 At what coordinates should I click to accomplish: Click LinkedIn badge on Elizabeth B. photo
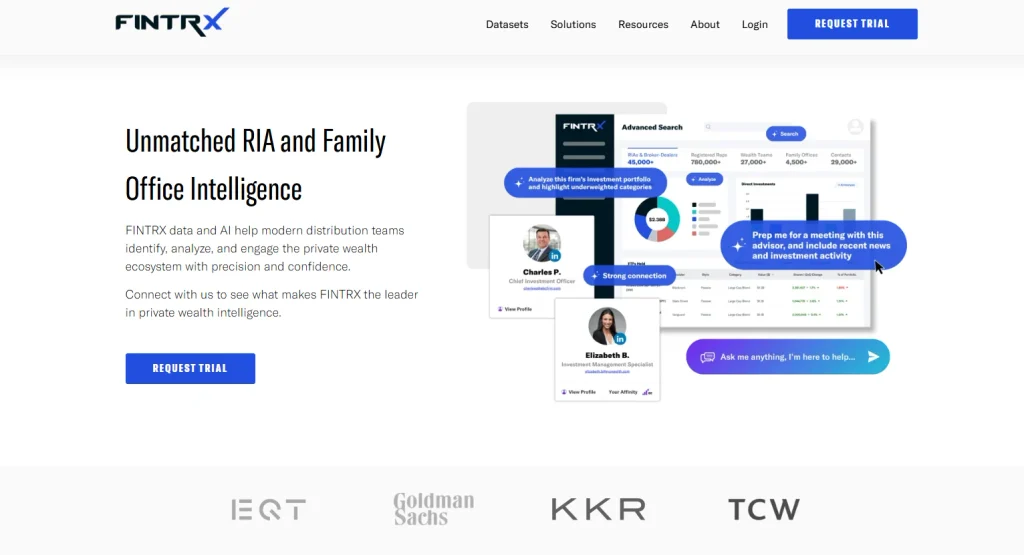tap(620, 339)
